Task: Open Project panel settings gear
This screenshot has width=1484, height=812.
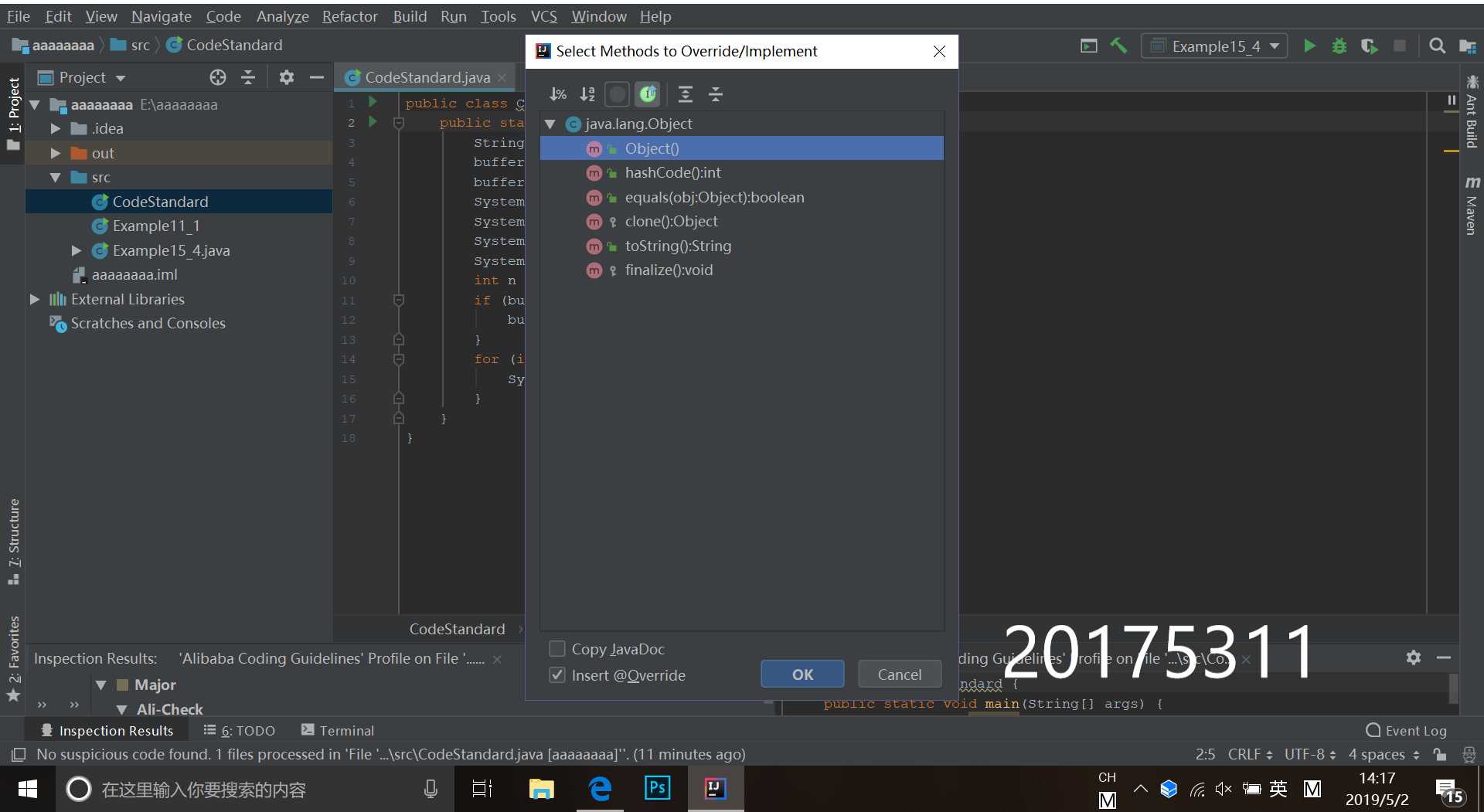Action: click(x=287, y=77)
